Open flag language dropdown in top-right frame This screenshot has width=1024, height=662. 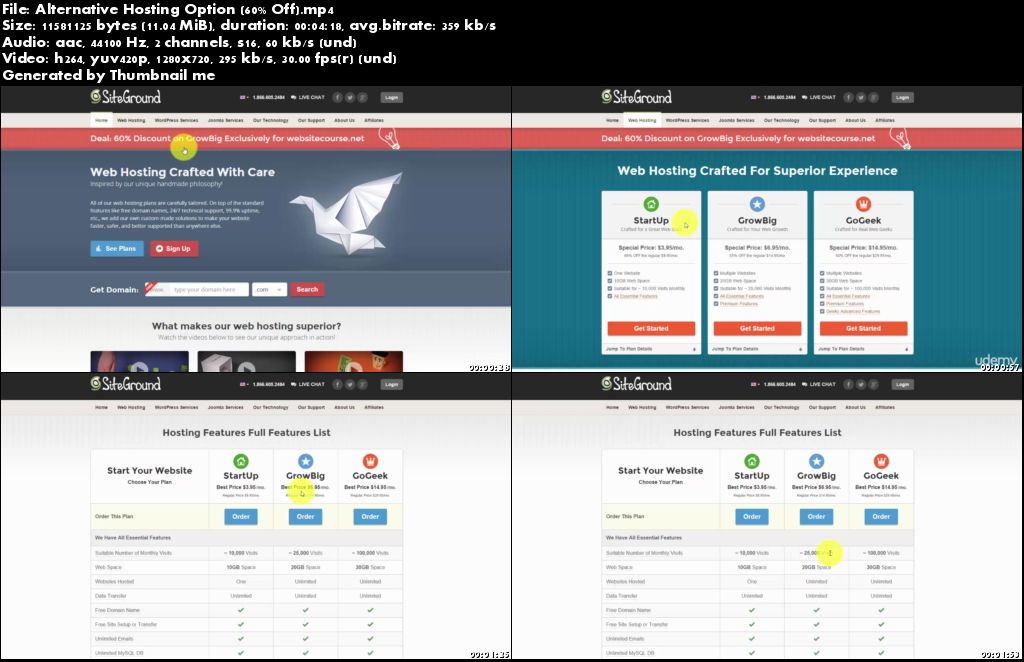pos(755,97)
